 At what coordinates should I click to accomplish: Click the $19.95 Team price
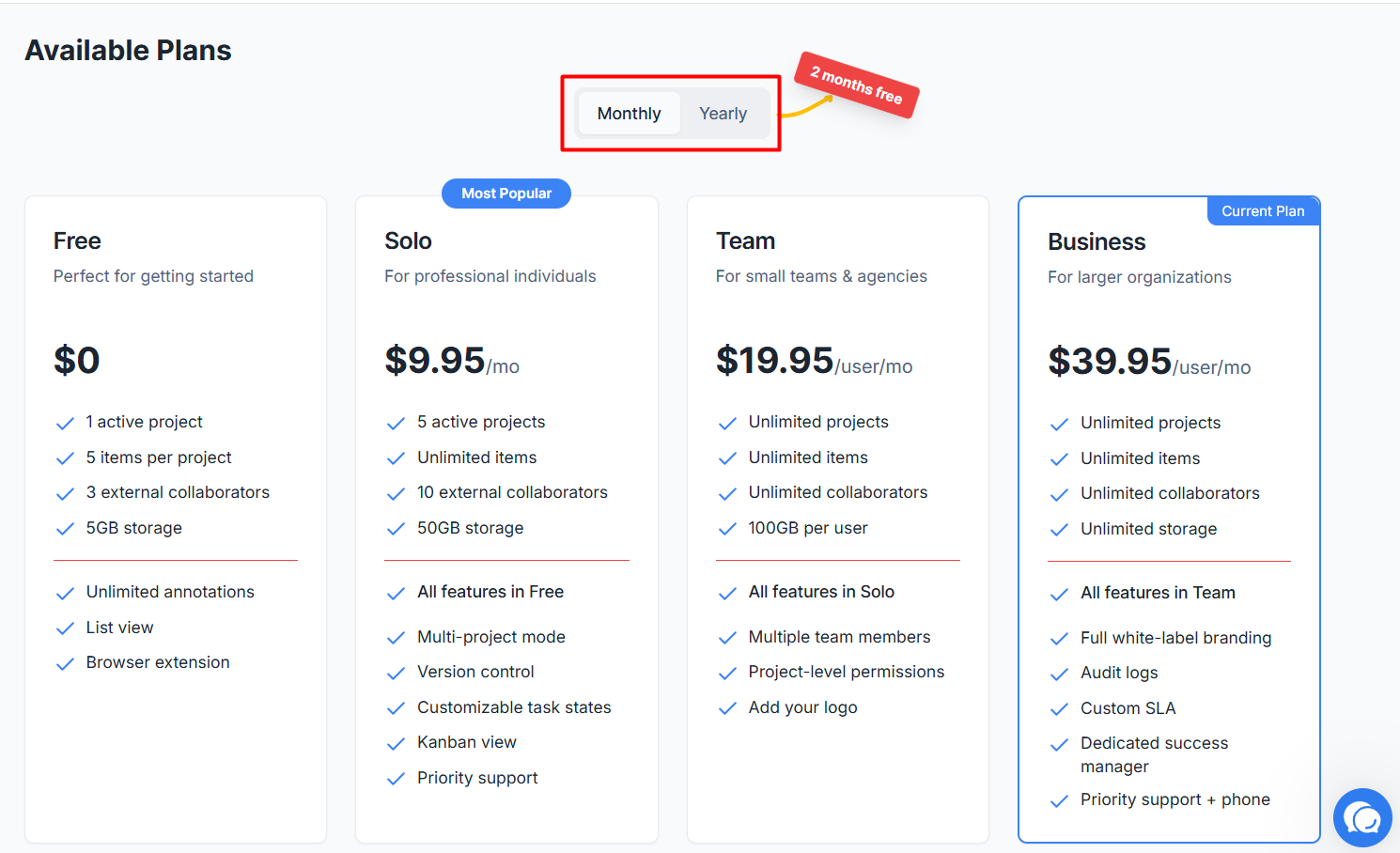(x=775, y=360)
